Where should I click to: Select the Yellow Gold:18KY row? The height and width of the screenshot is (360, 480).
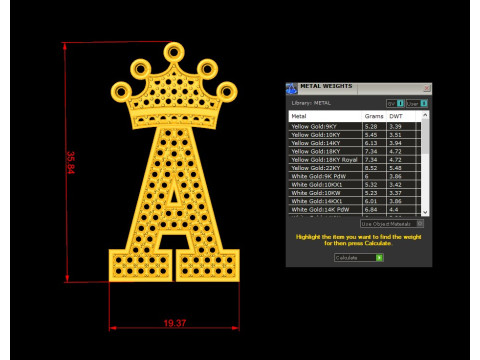(x=355, y=151)
